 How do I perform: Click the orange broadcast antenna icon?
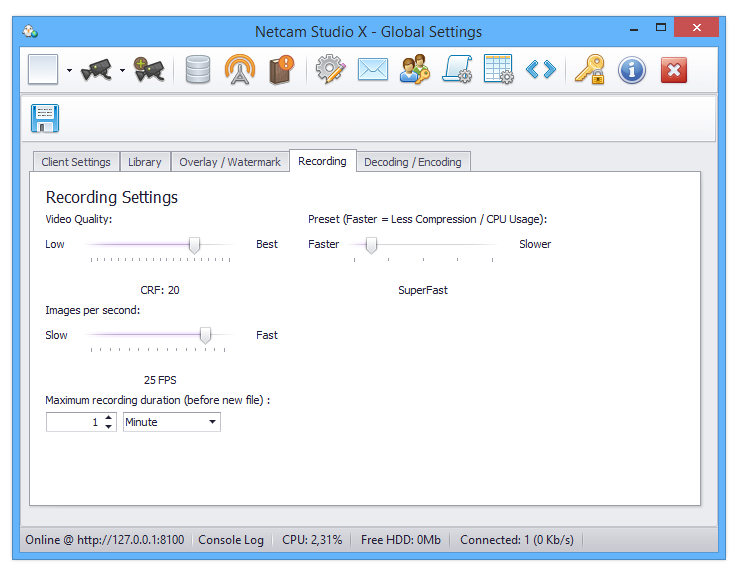[239, 70]
